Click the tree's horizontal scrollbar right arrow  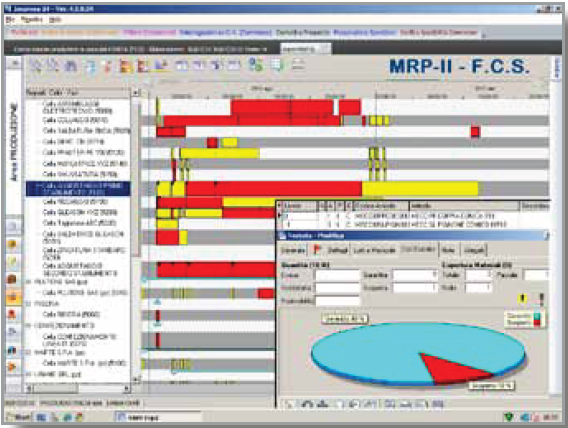coord(126,389)
